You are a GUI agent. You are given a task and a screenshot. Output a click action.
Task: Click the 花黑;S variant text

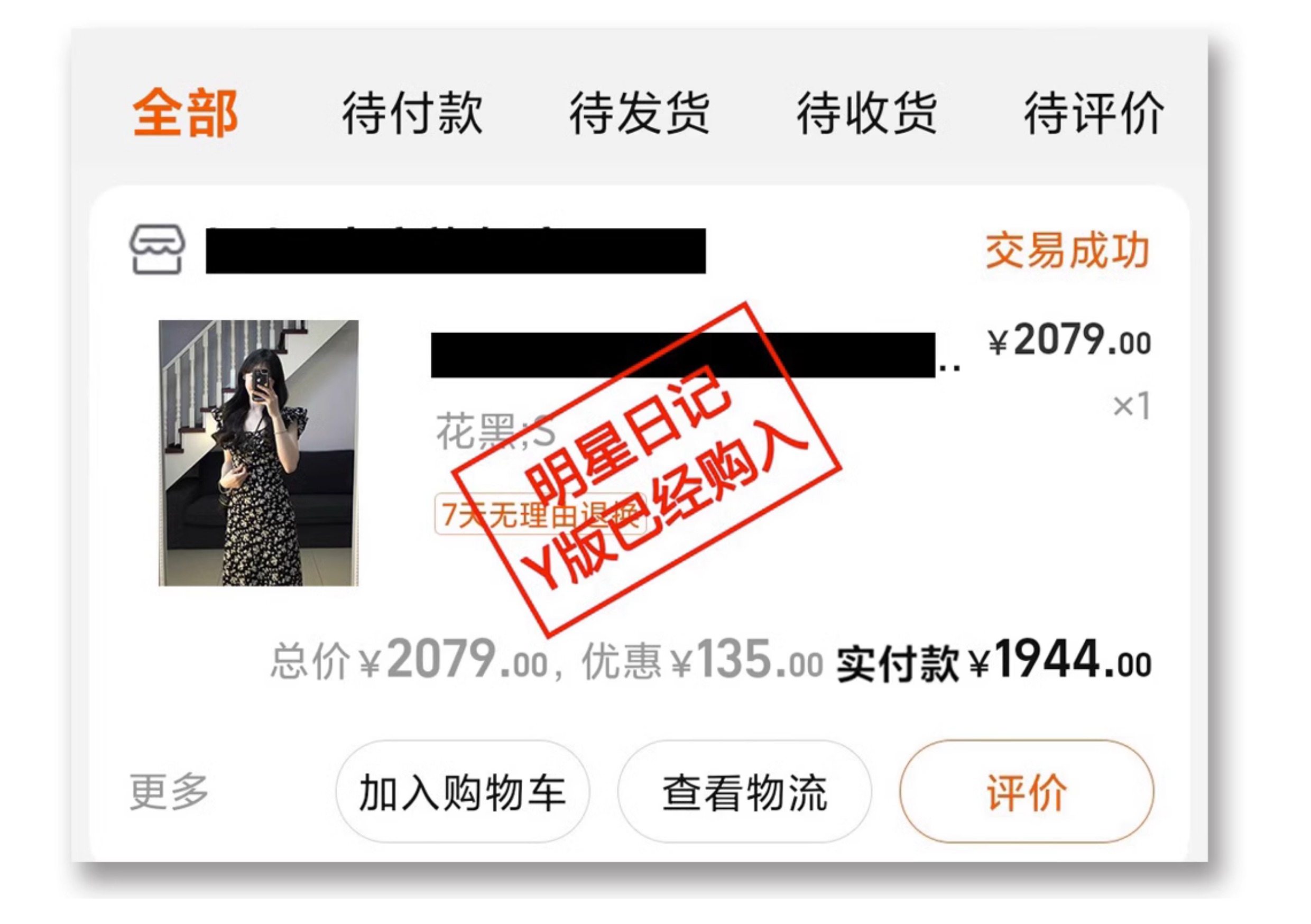coord(496,432)
